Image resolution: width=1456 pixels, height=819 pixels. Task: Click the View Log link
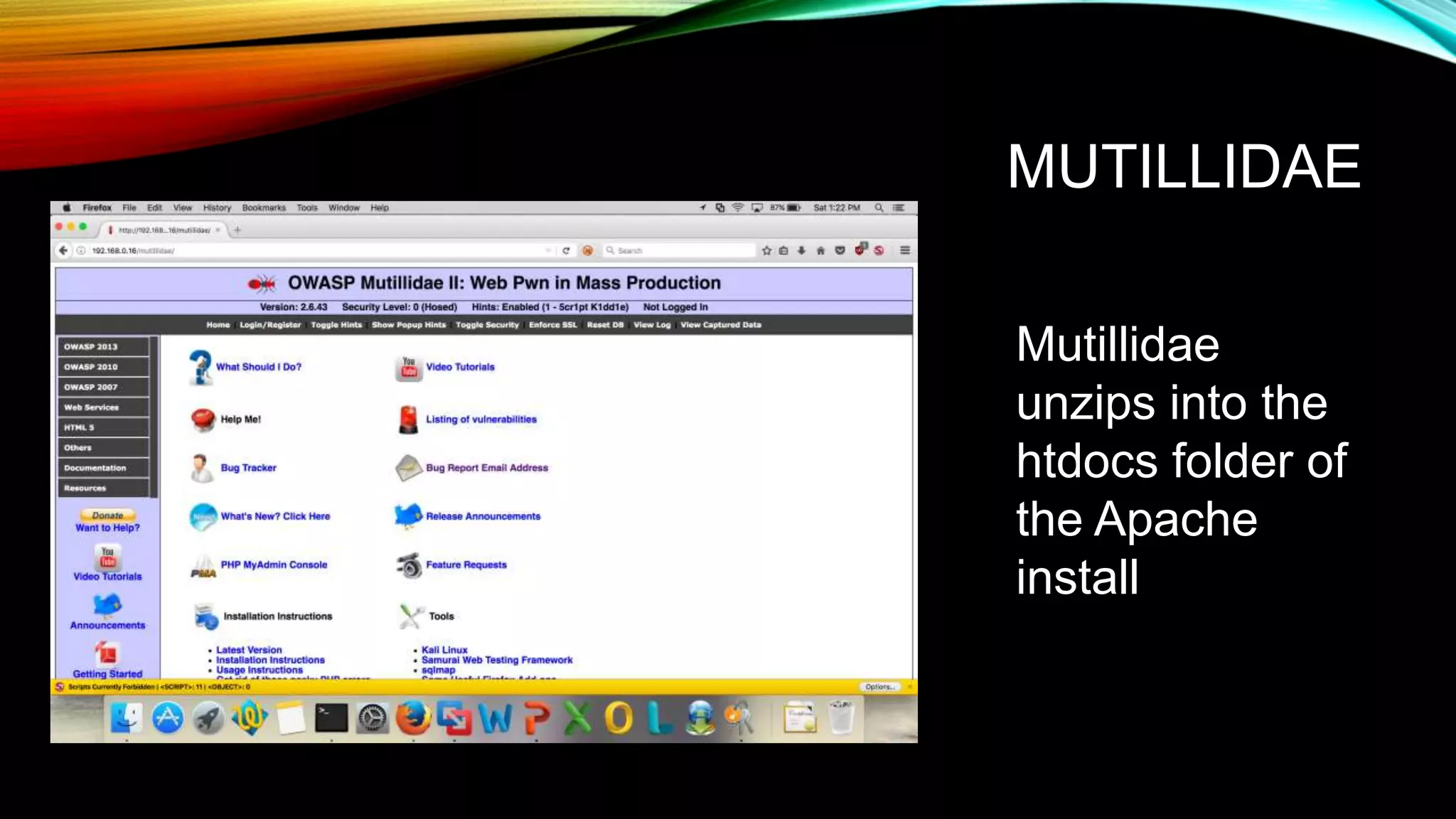click(652, 325)
